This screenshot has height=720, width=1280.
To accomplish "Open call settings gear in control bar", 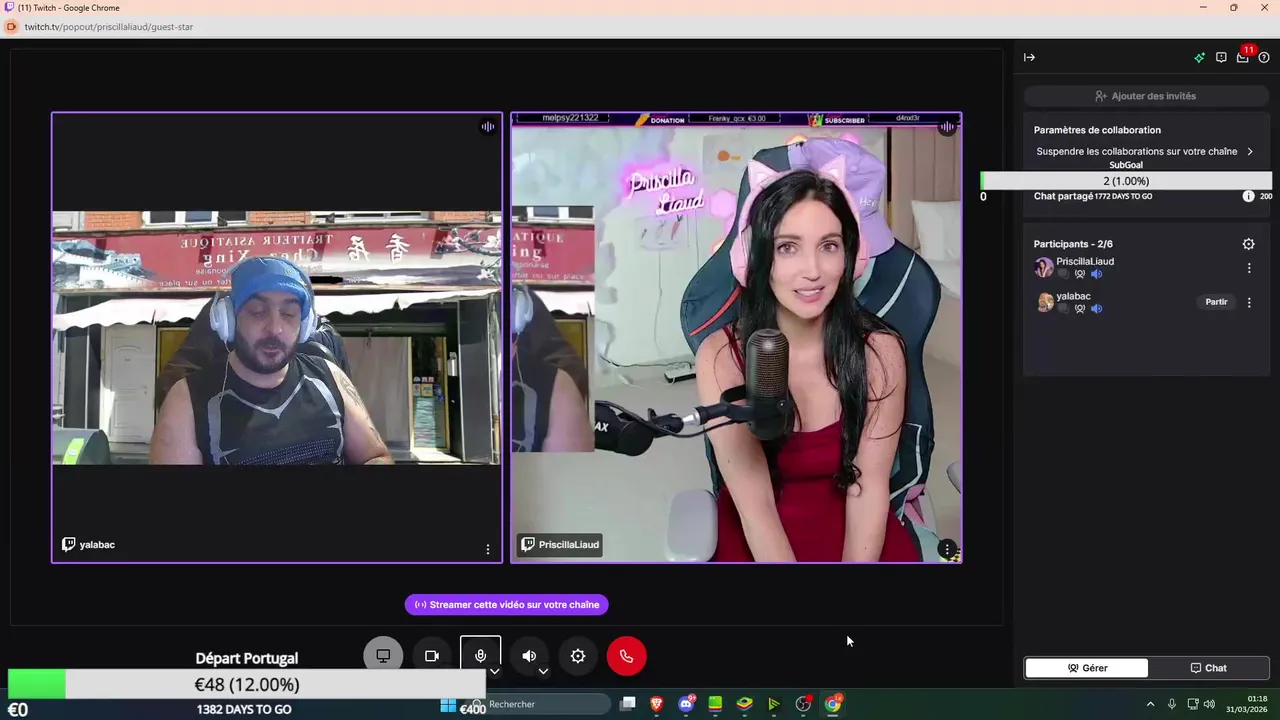I will tap(578, 656).
